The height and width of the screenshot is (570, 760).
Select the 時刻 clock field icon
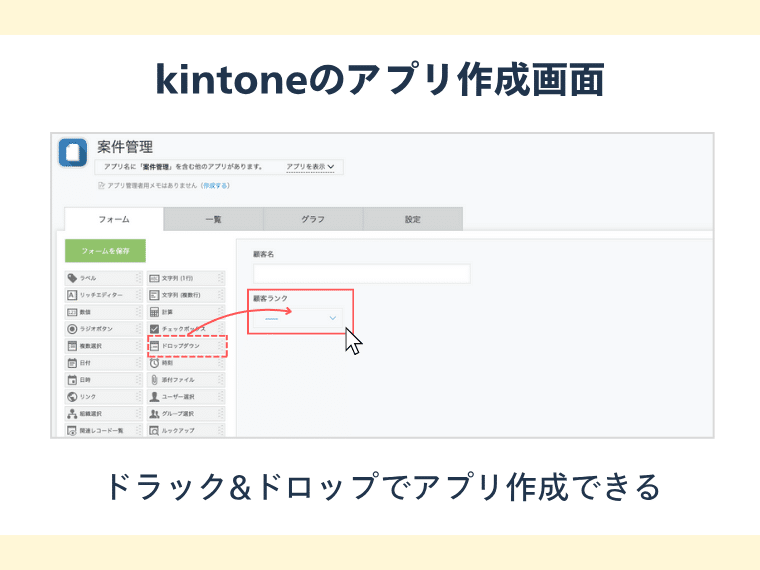[154, 363]
